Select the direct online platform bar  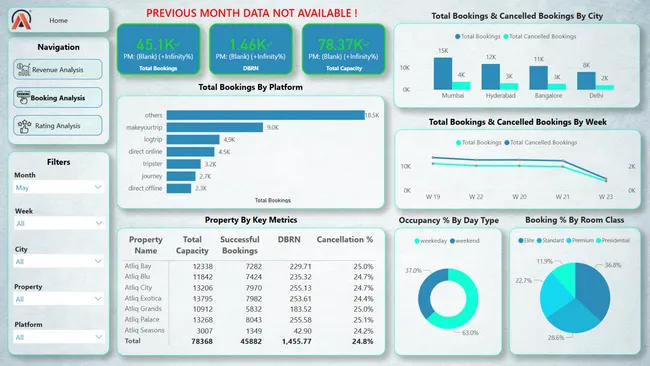coord(190,152)
